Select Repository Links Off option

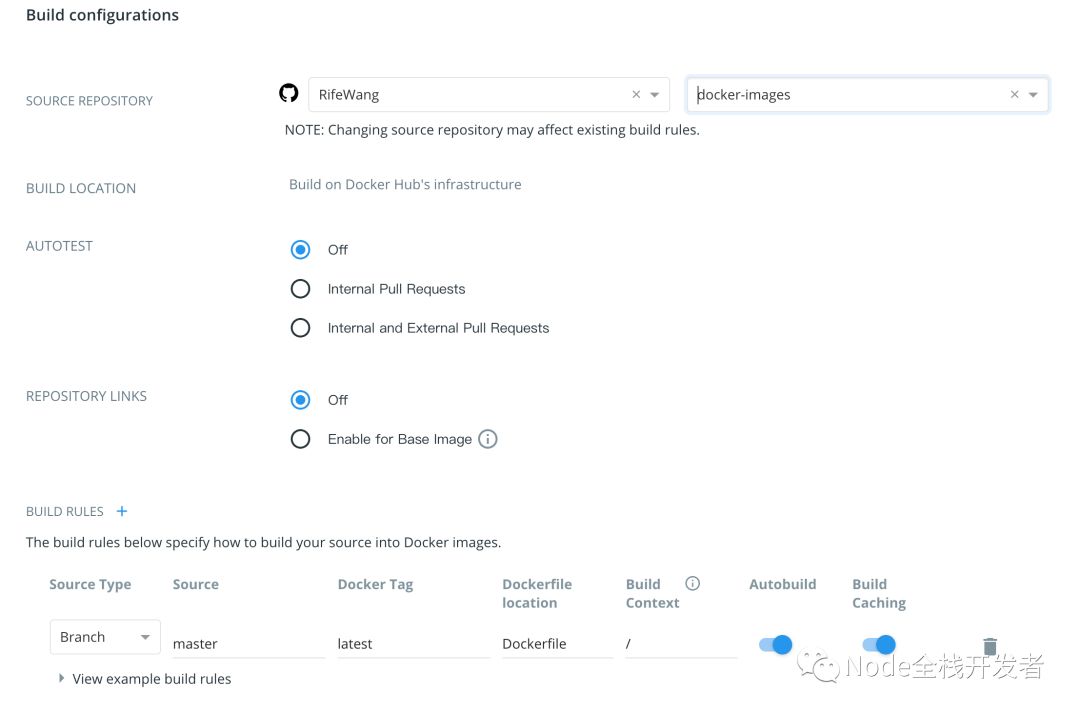300,400
